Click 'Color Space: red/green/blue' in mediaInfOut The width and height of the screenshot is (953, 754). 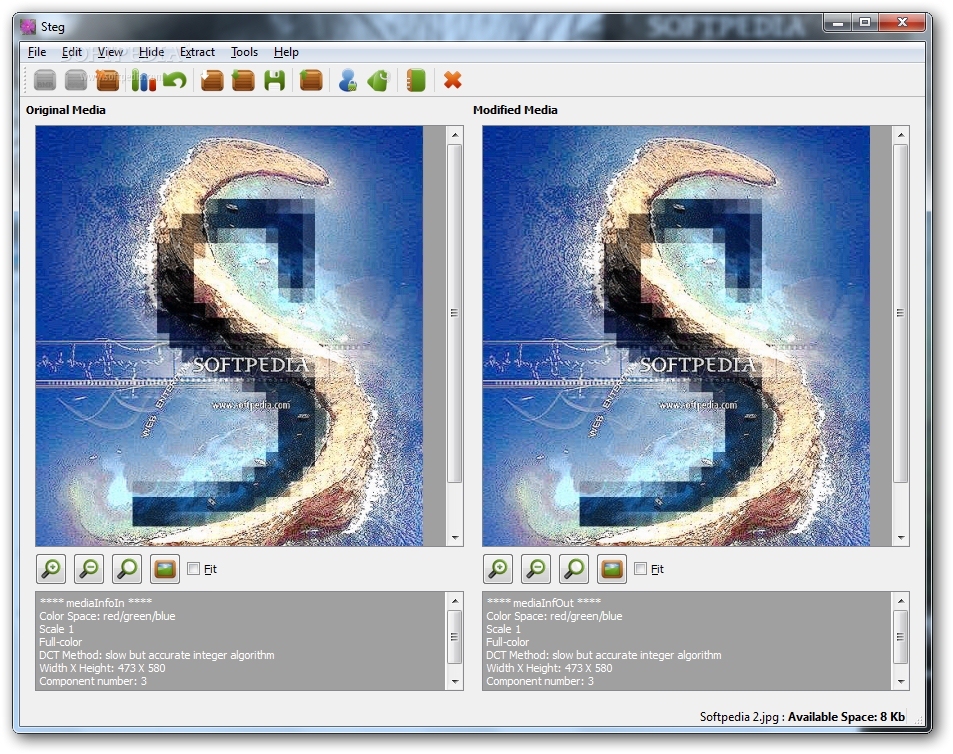tap(554, 616)
